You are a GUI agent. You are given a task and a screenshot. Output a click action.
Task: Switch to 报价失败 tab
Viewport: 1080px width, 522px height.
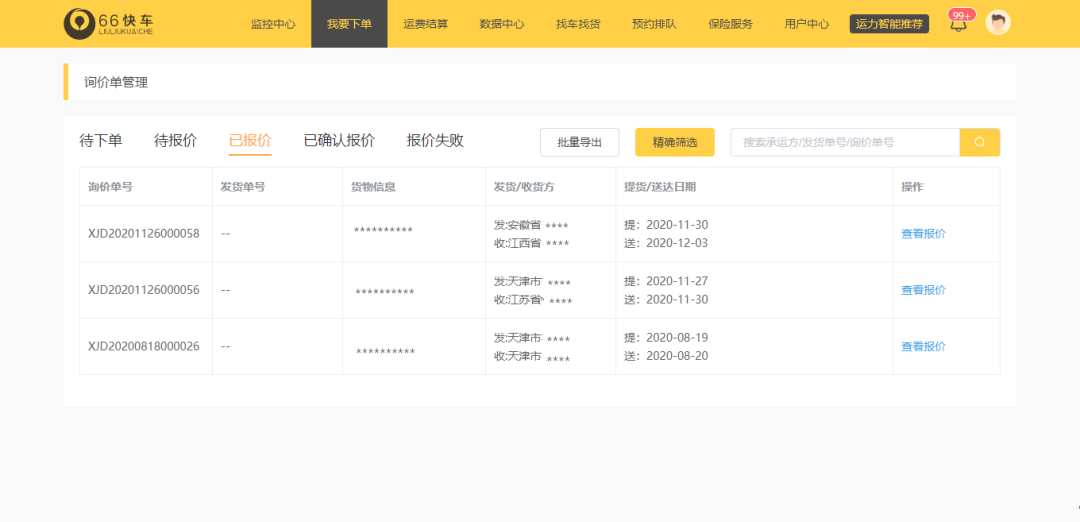click(x=435, y=141)
